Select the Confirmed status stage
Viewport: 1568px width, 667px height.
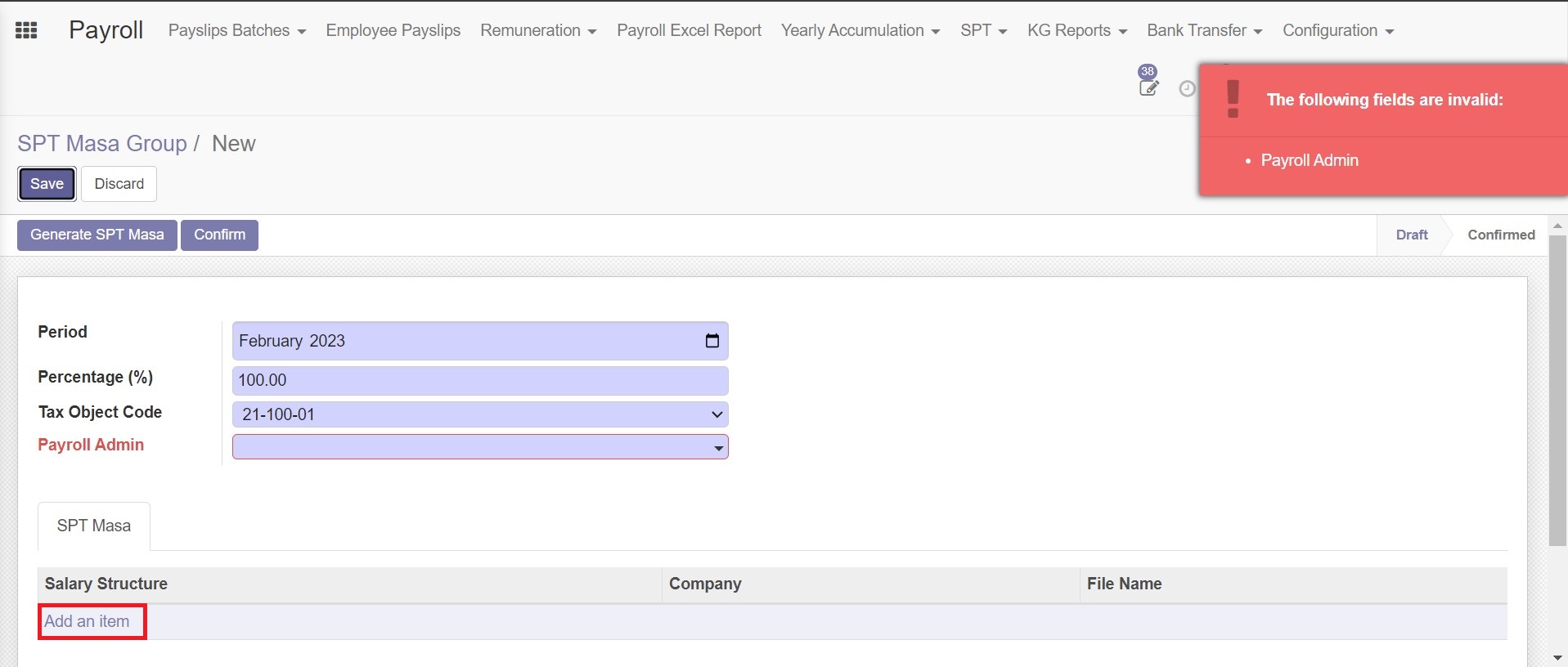click(1501, 235)
